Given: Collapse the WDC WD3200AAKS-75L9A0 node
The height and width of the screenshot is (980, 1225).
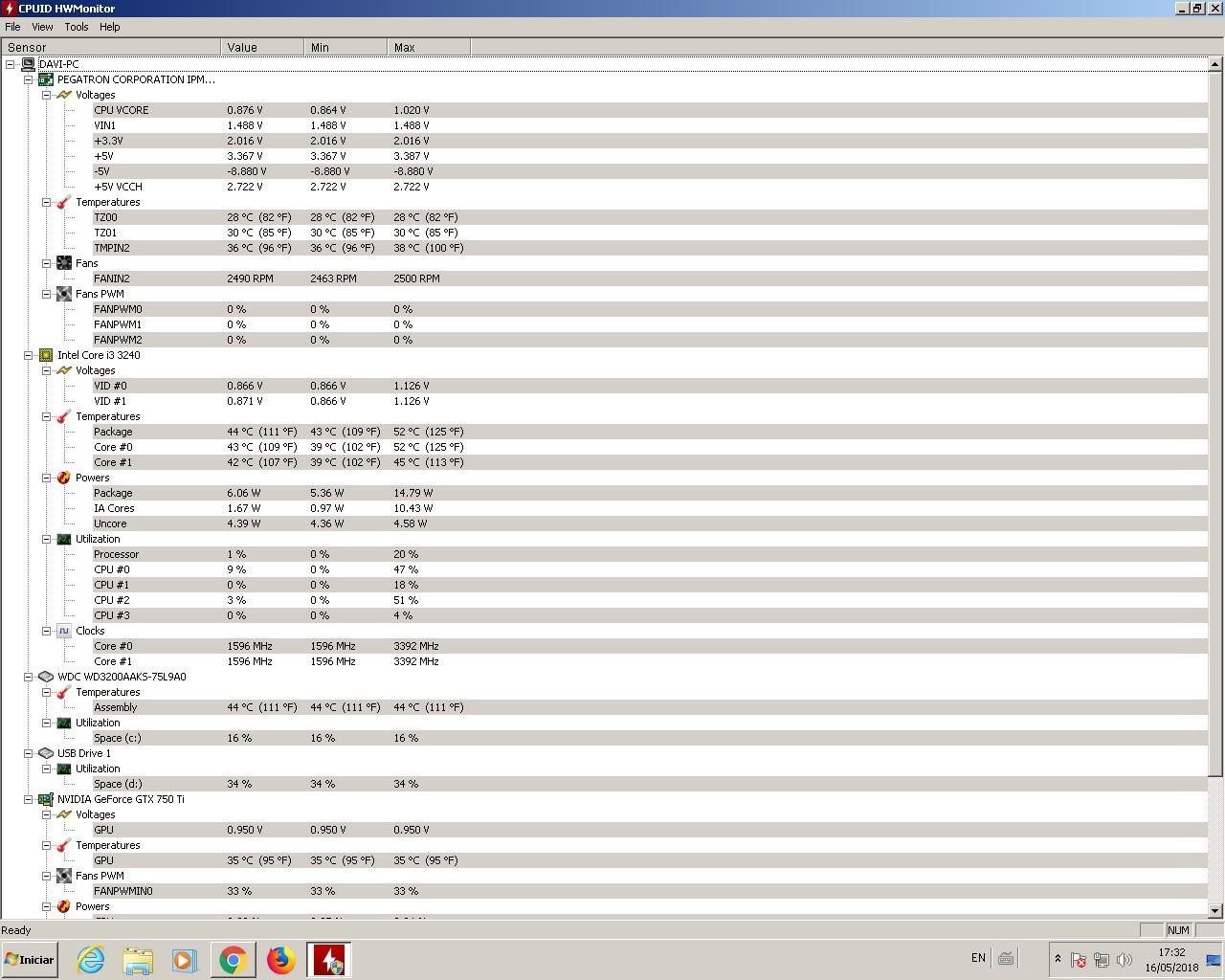Looking at the screenshot, I should (29, 677).
